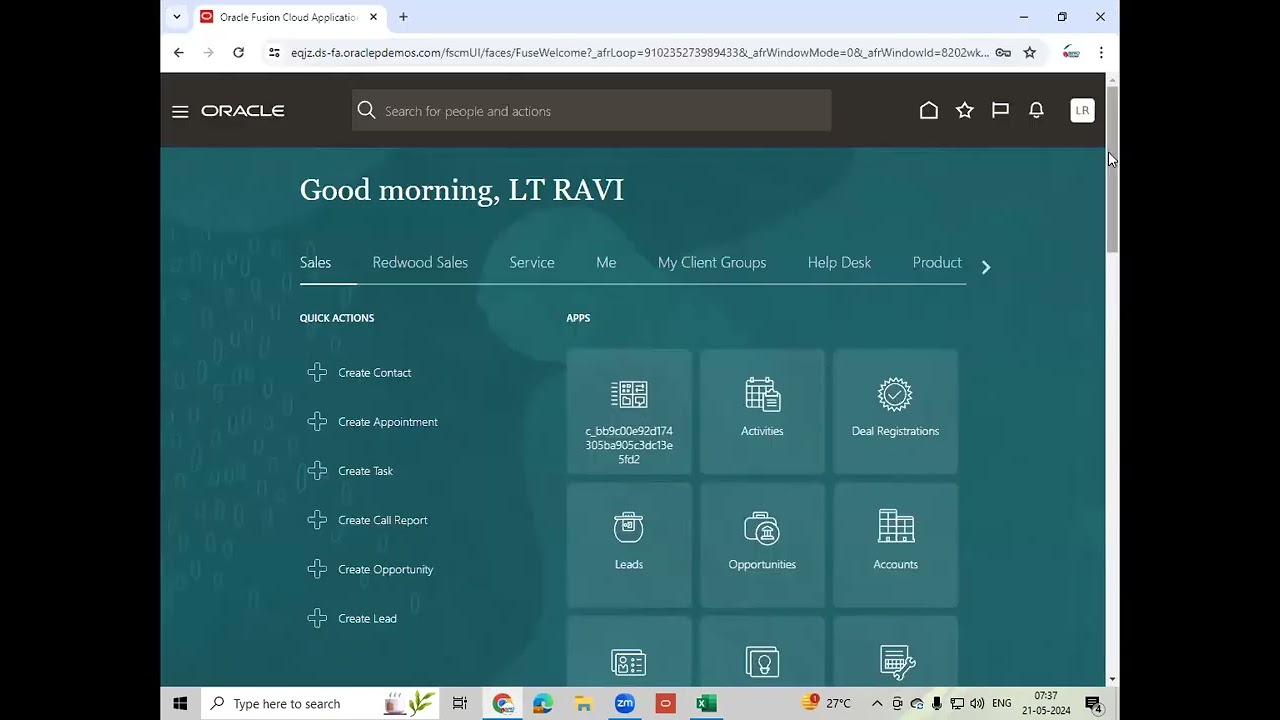Viewport: 1280px width, 720px height.
Task: Click the Create Opportunity quick action
Action: pyautogui.click(x=386, y=570)
